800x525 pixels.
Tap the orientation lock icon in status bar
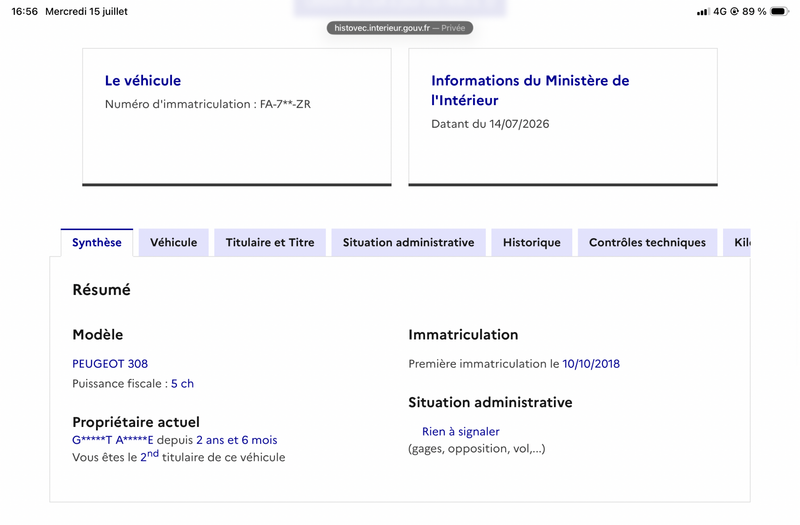[734, 11]
